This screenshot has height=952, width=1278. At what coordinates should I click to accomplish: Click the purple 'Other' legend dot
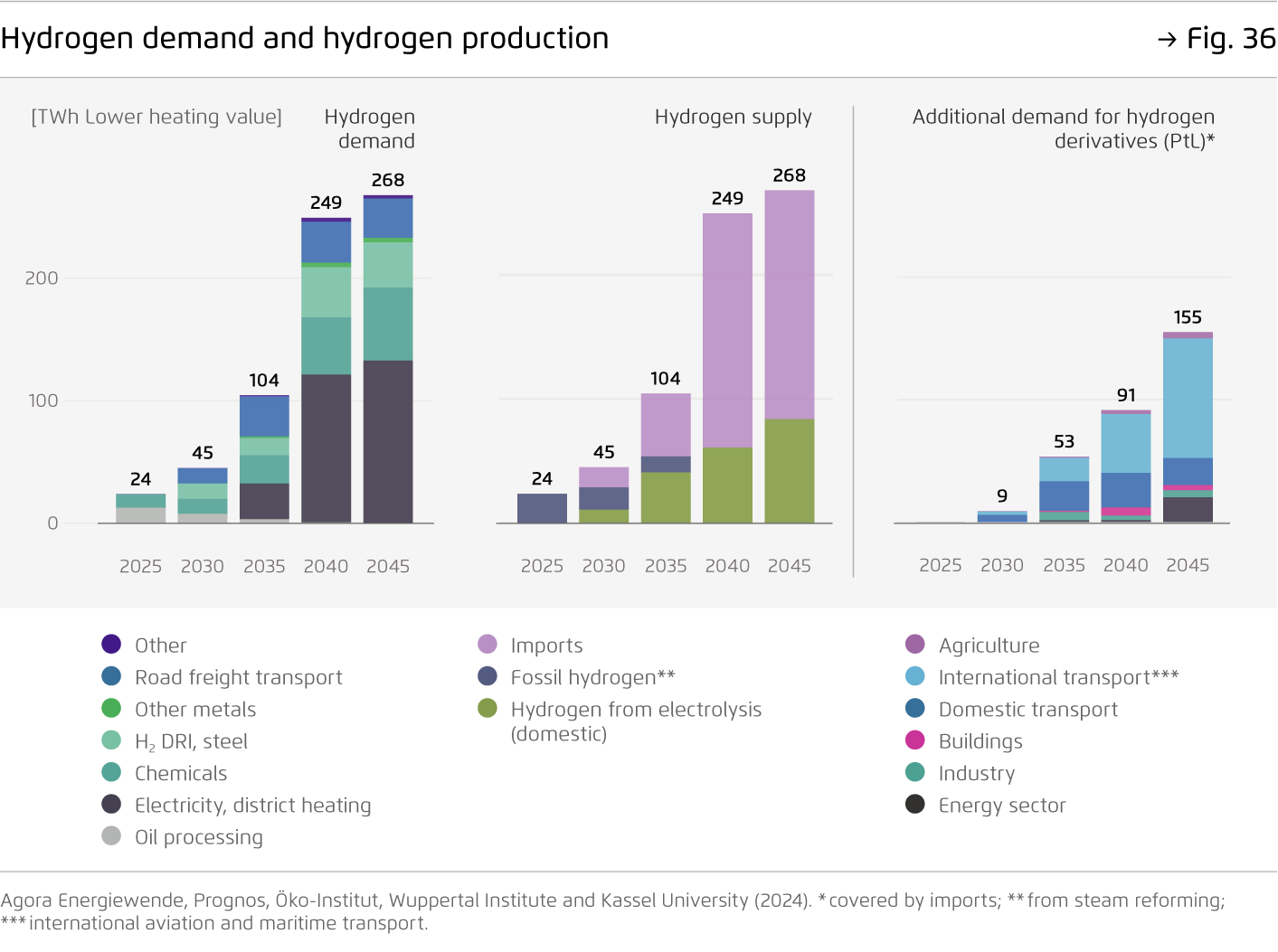pos(111,644)
